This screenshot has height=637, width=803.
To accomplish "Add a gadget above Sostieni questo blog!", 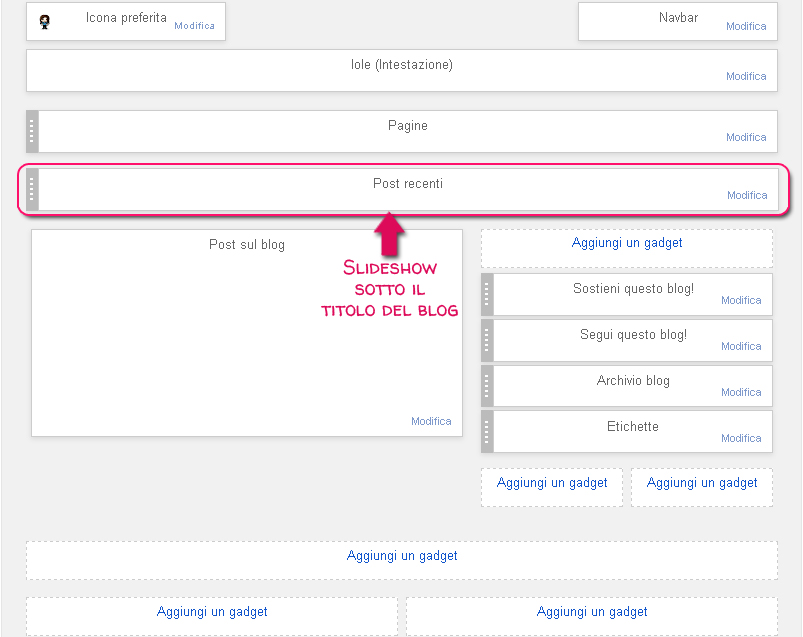I will [x=627, y=243].
